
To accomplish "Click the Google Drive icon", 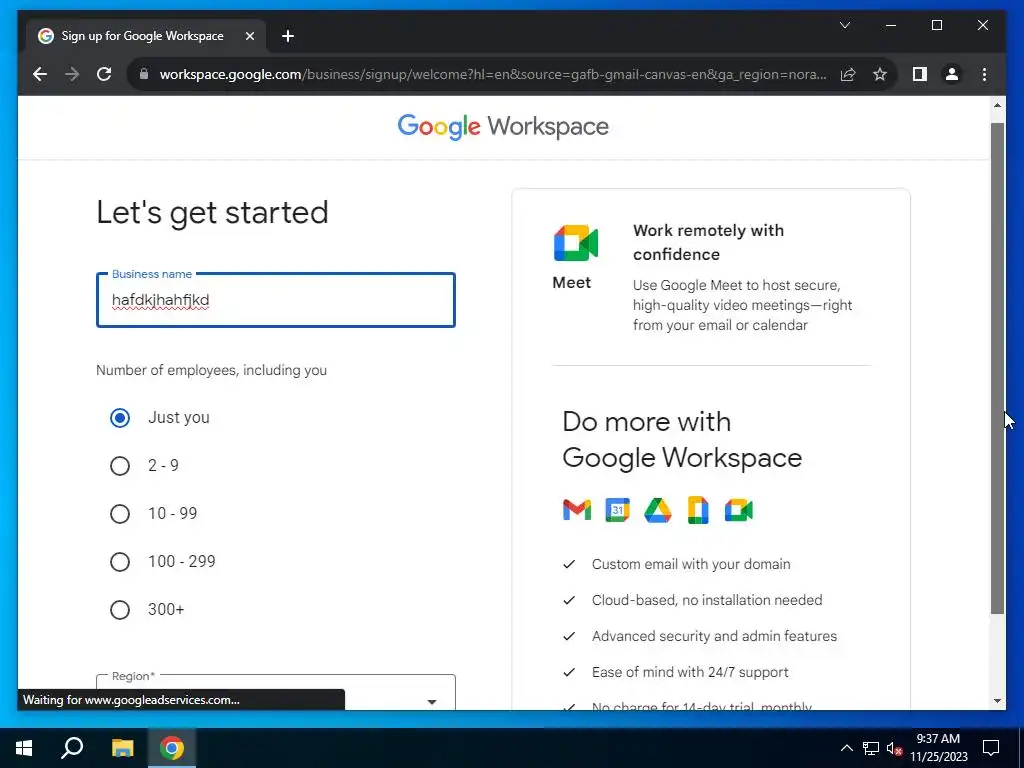I will [658, 510].
